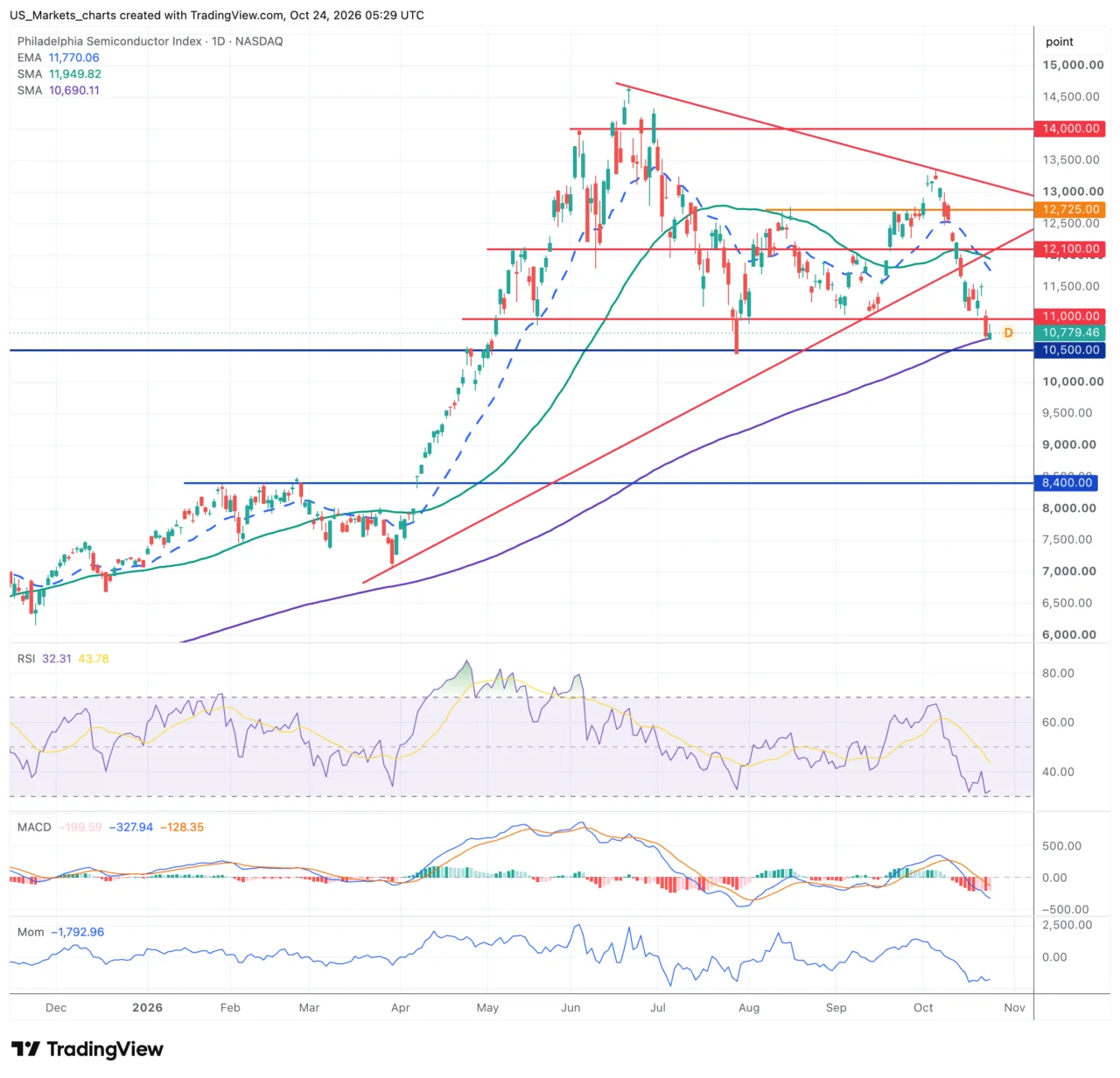The height and width of the screenshot is (1078, 1120).
Task: Click the MACD indicator legend label
Action: [34, 827]
